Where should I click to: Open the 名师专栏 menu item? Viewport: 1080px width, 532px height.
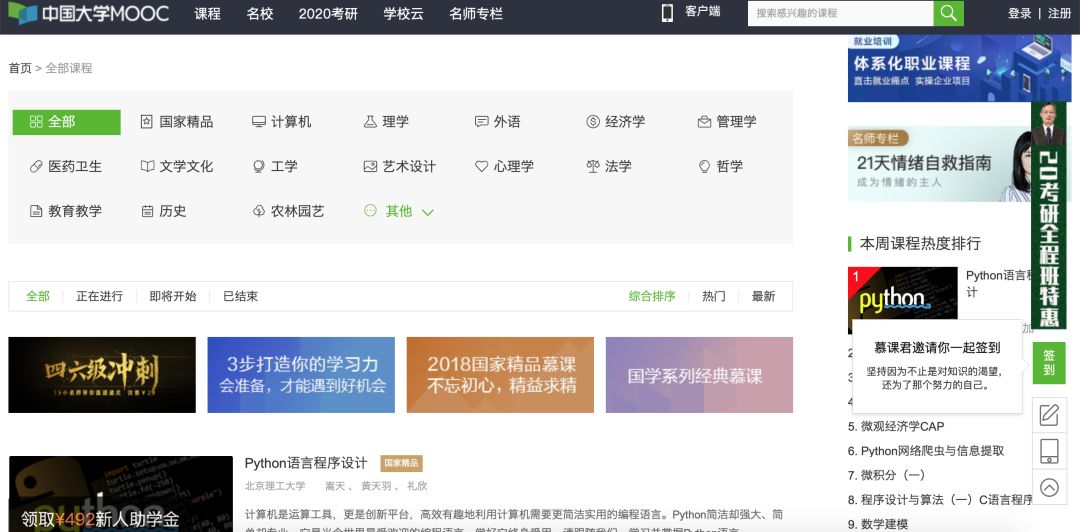point(476,14)
